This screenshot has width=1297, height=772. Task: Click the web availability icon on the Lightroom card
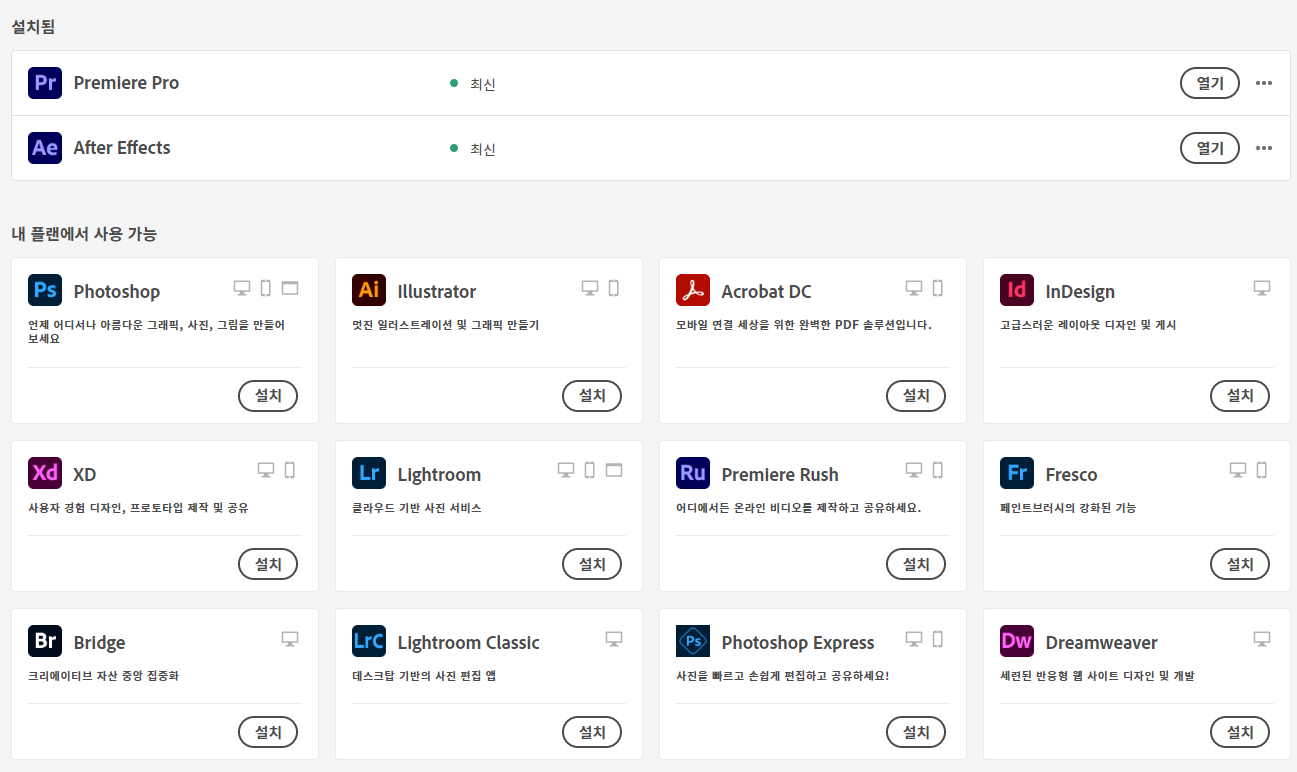(613, 470)
